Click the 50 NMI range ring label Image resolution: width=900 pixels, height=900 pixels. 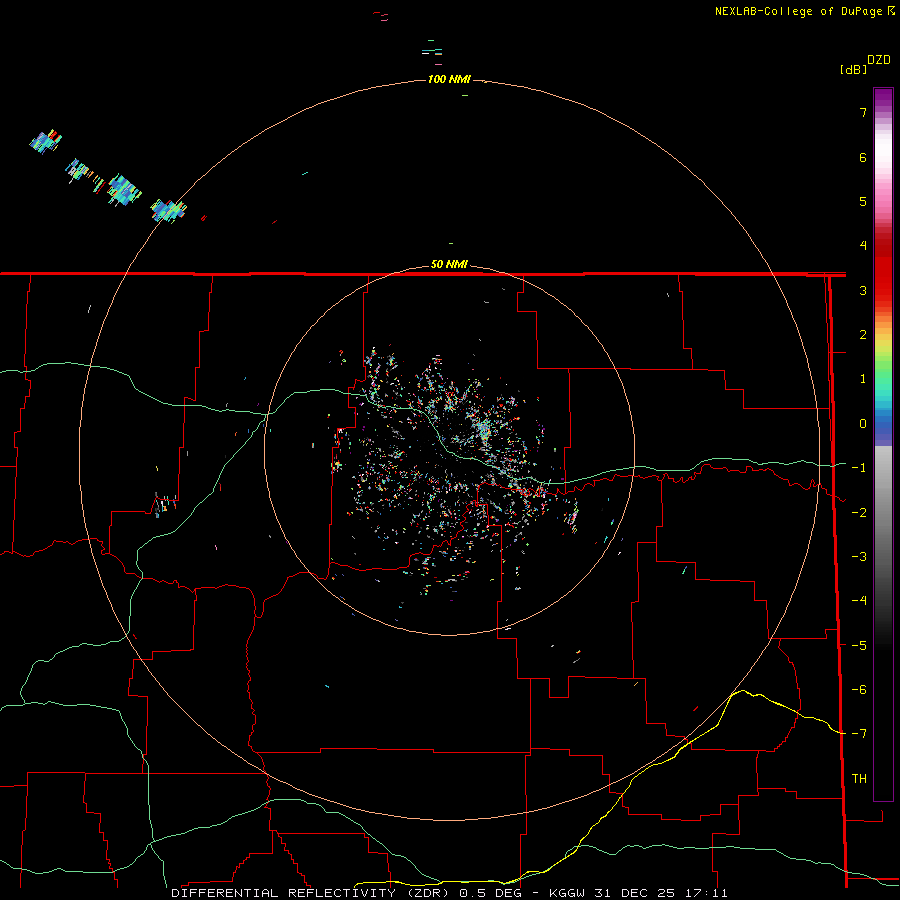tap(449, 265)
